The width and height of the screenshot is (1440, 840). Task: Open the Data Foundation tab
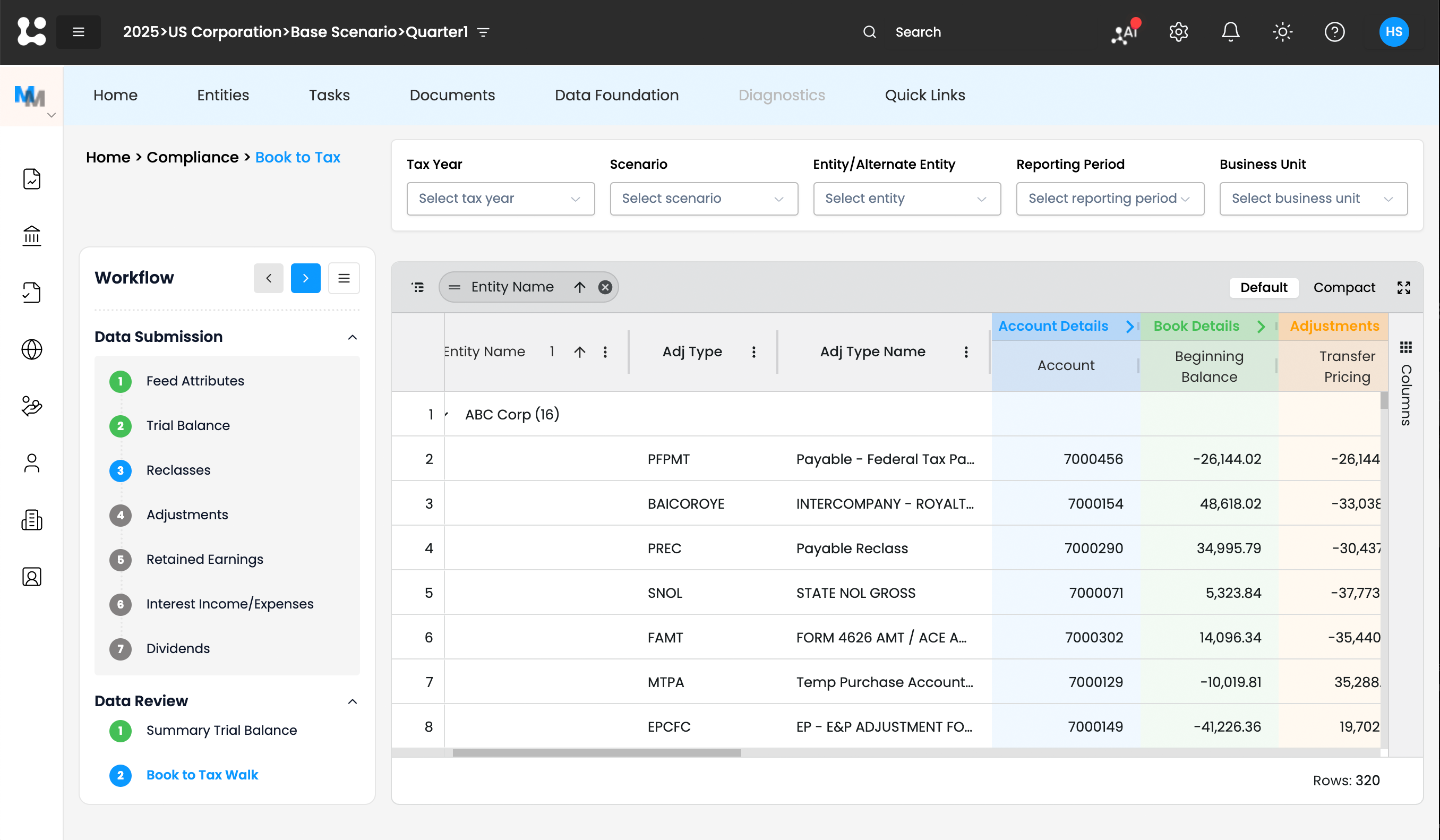[616, 95]
